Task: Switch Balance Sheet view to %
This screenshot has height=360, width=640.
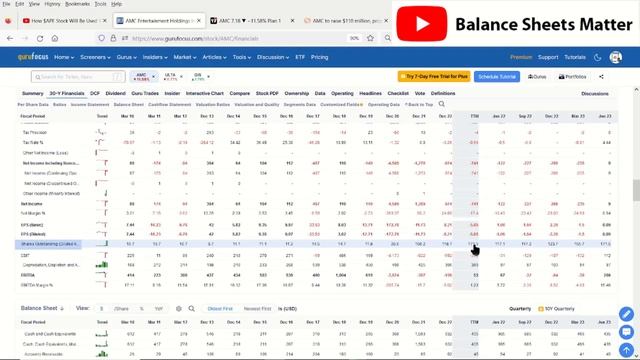Action: tap(142, 309)
